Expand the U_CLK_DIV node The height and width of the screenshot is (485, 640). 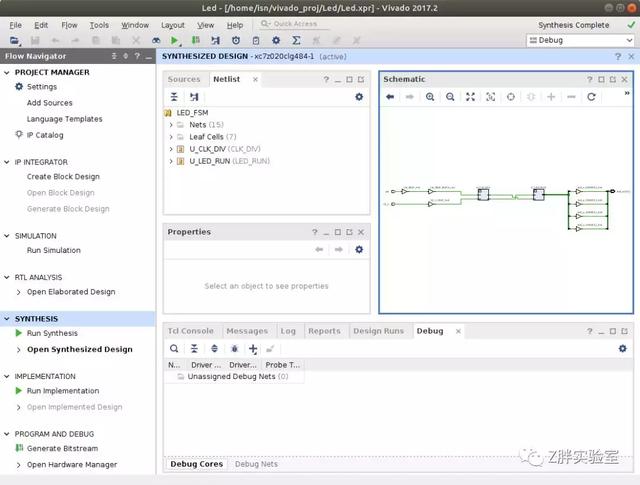point(171,149)
